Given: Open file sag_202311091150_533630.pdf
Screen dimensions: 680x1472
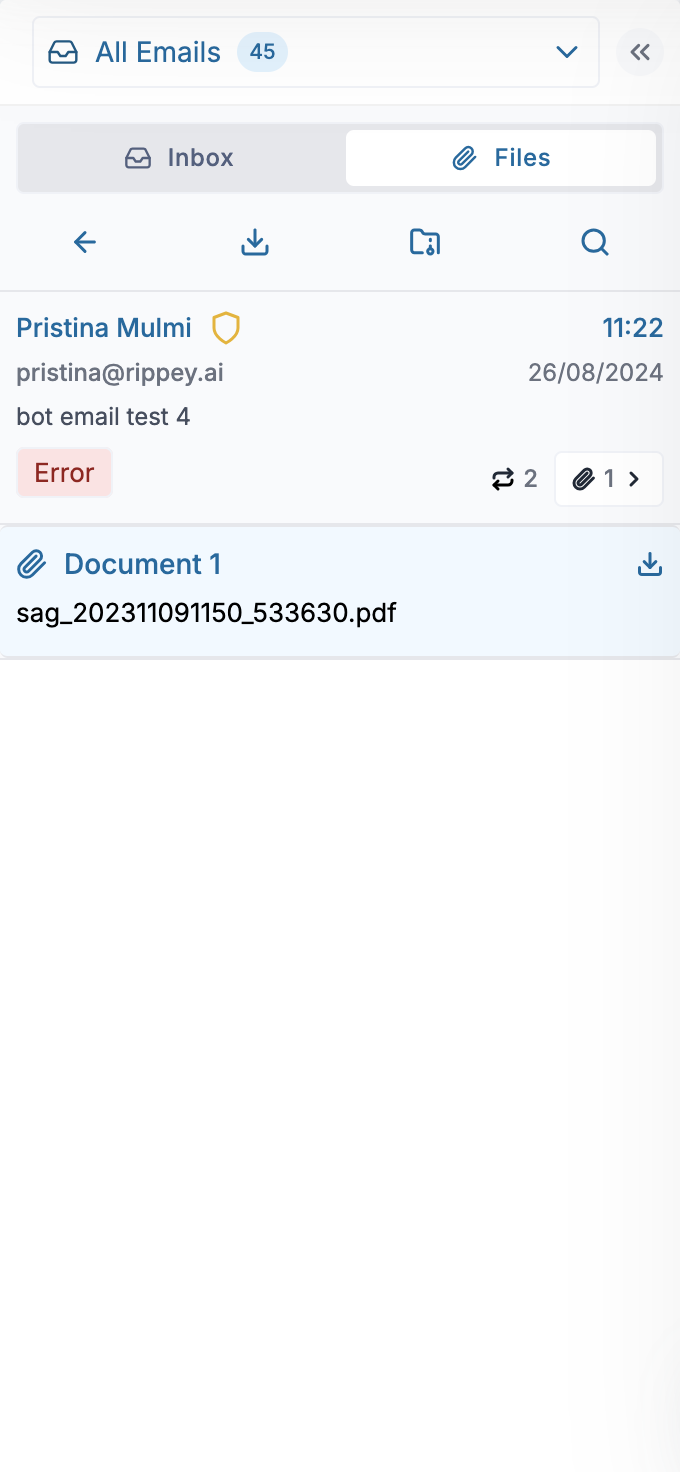Looking at the screenshot, I should click(x=206, y=612).
